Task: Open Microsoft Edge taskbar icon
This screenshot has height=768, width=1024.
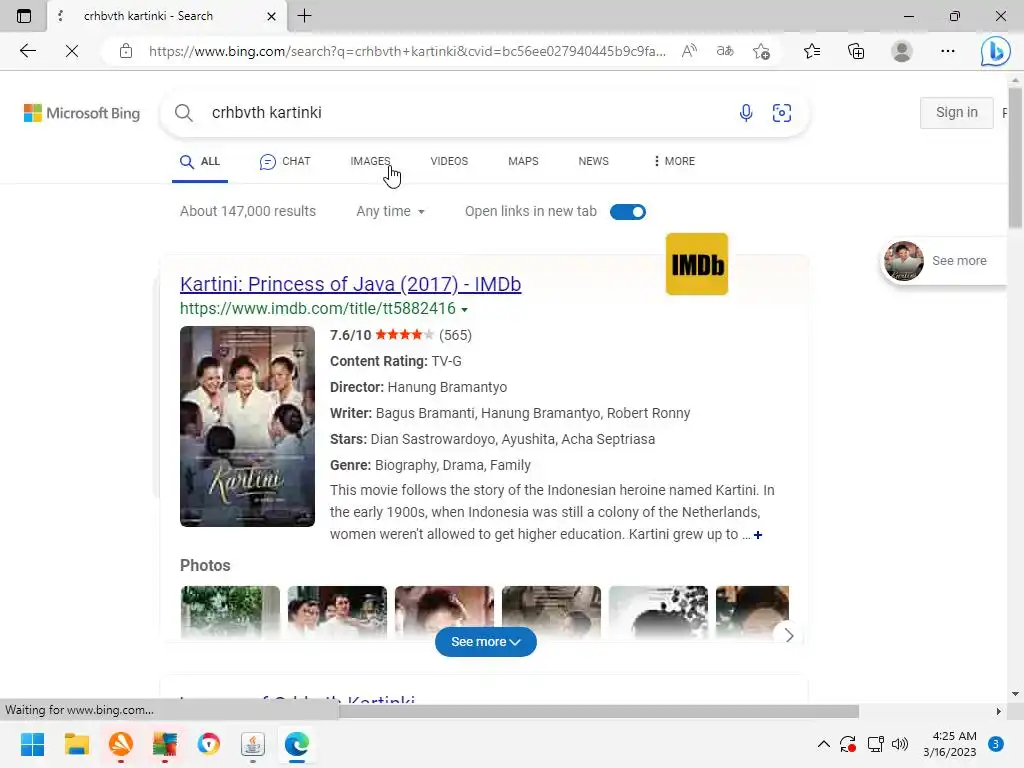Action: (x=296, y=744)
